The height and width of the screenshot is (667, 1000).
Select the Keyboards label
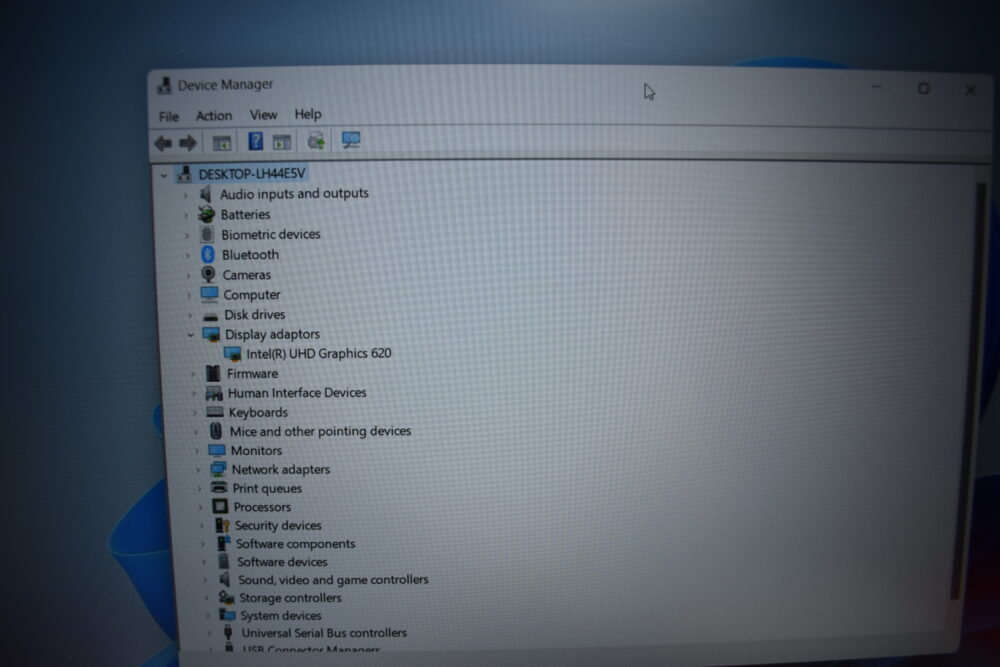tap(258, 413)
